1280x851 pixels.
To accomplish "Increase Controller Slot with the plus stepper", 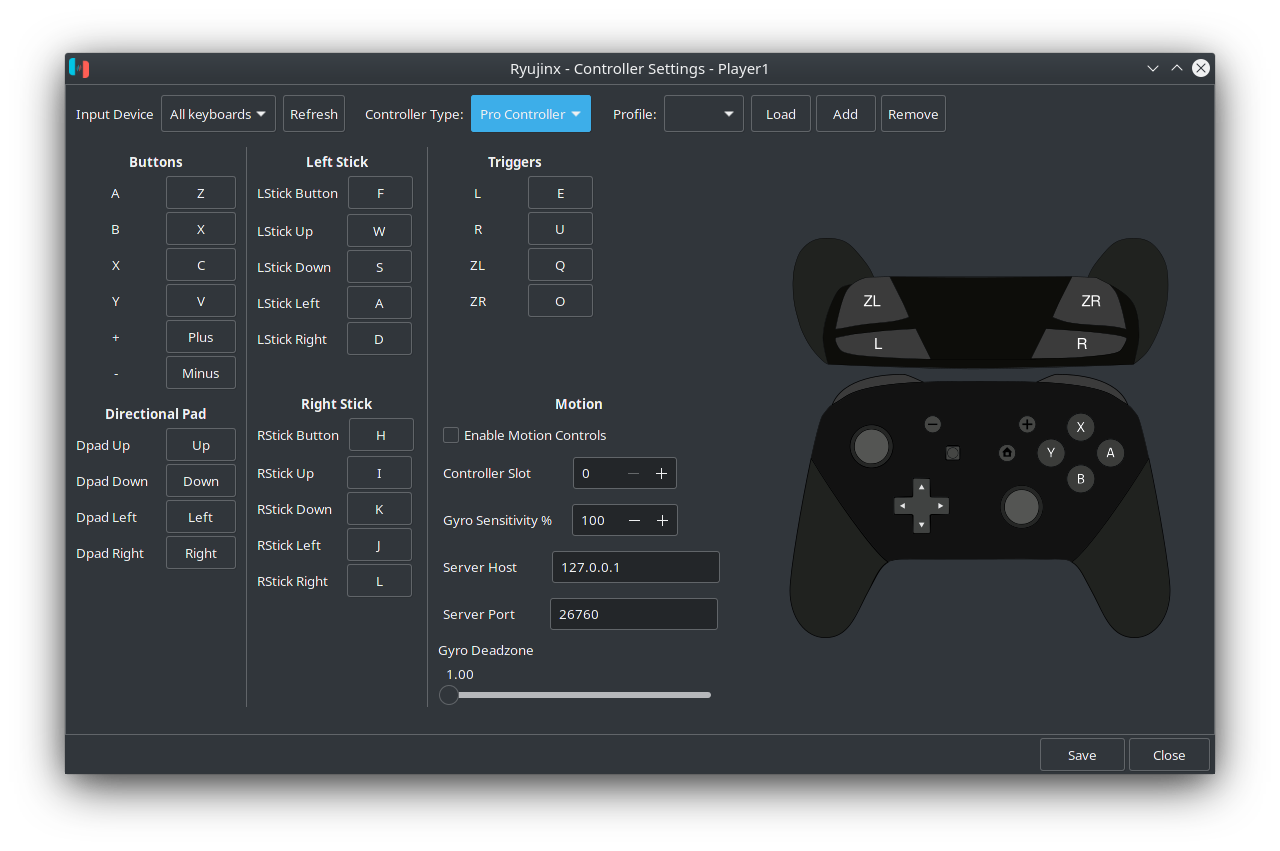I will 661,473.
